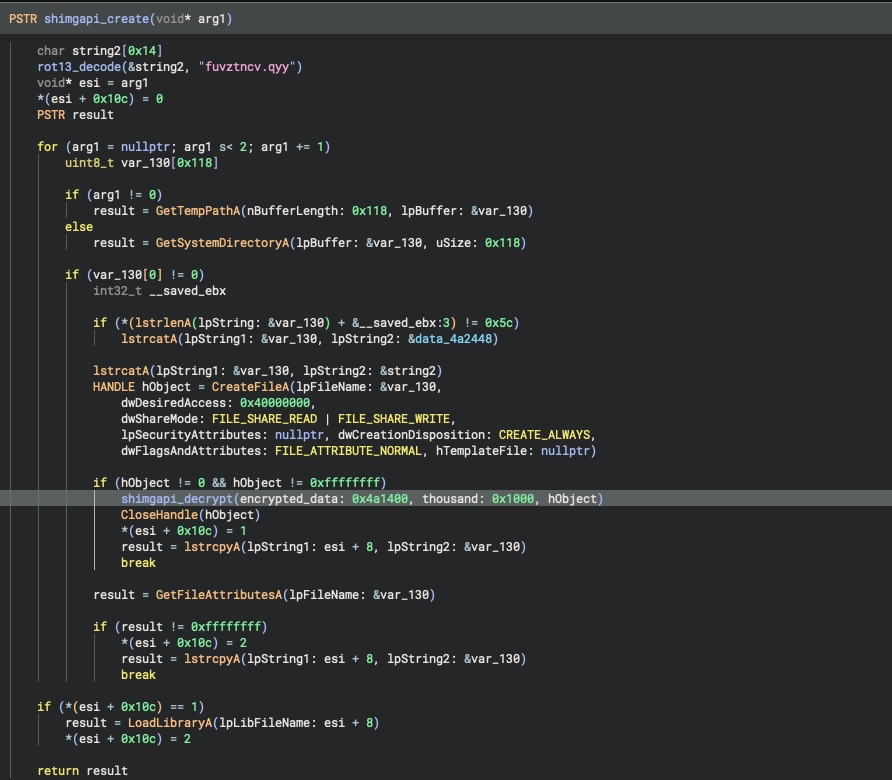This screenshot has width=892, height=780.
Task: Select the 0x4a1400 encrypted data address
Action: [x=380, y=498]
